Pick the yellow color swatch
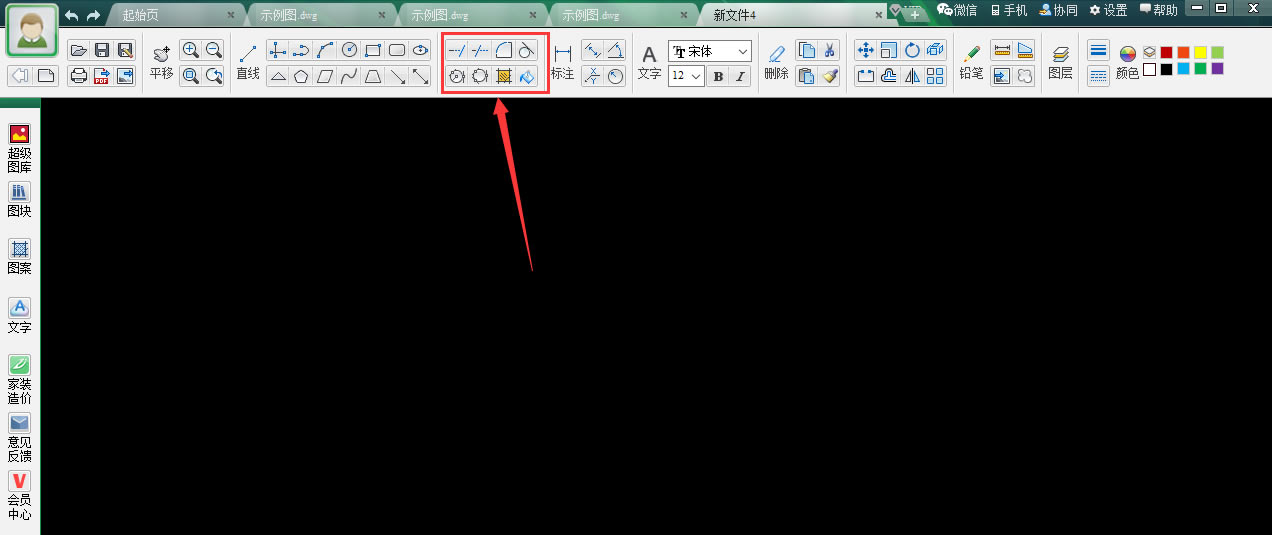 [x=1201, y=52]
